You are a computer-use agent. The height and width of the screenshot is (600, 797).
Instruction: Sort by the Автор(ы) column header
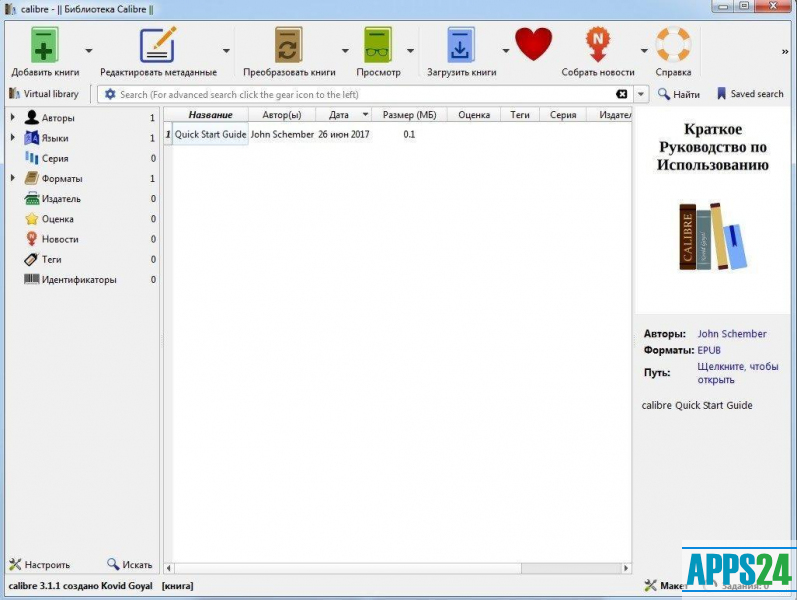[282, 115]
